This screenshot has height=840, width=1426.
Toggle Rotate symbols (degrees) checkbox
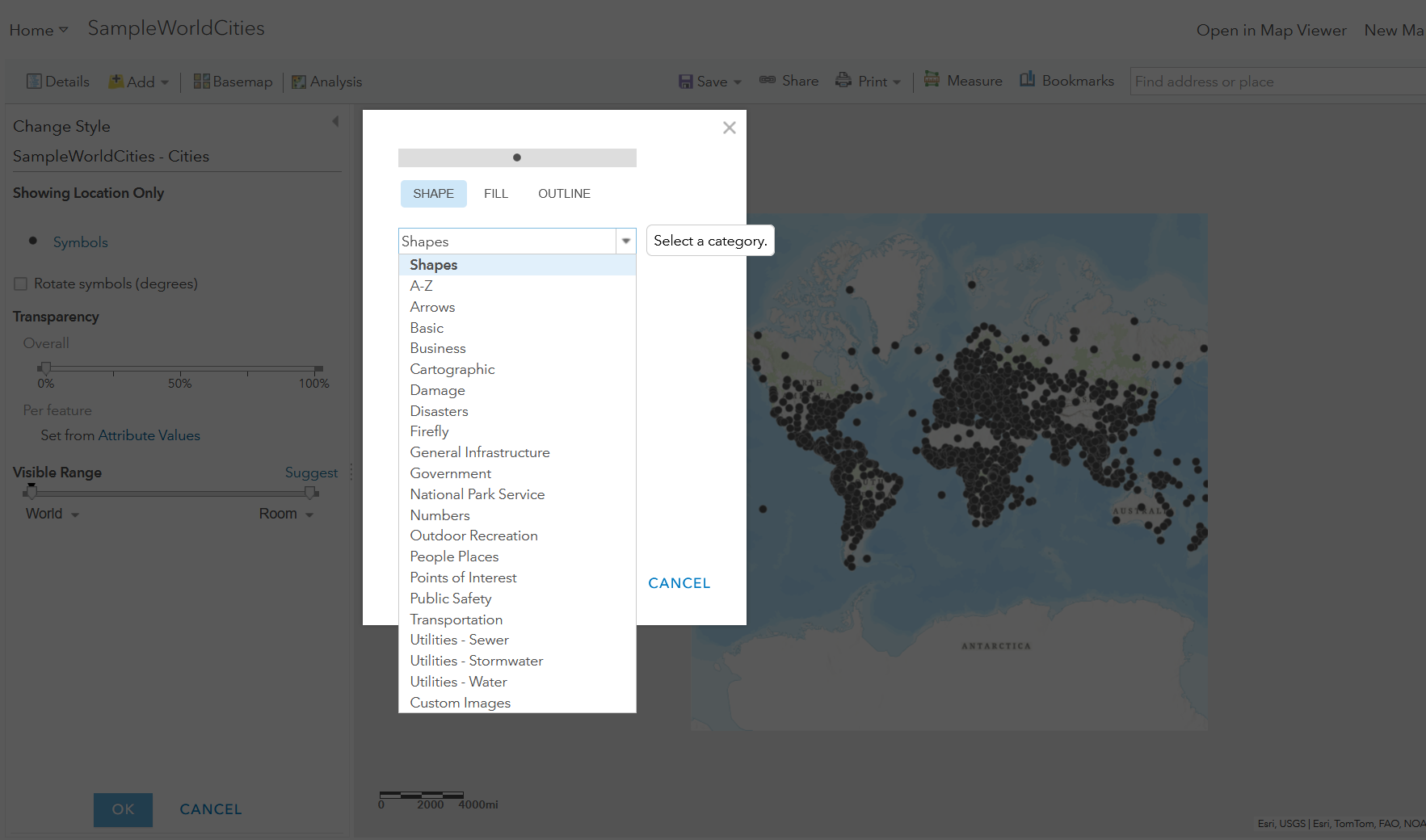pyautogui.click(x=21, y=283)
